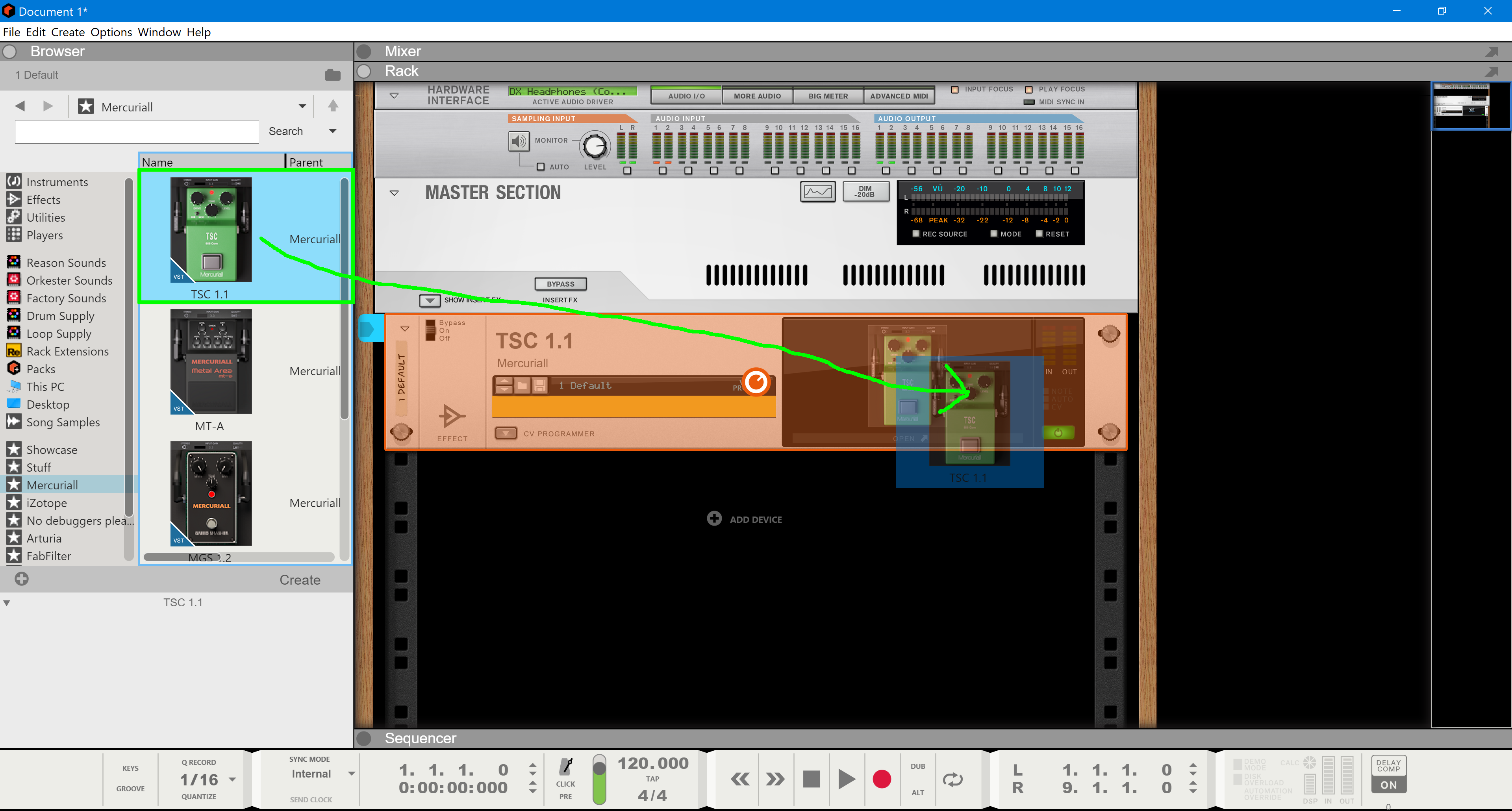Click the AUDIO I/O button

[686, 96]
